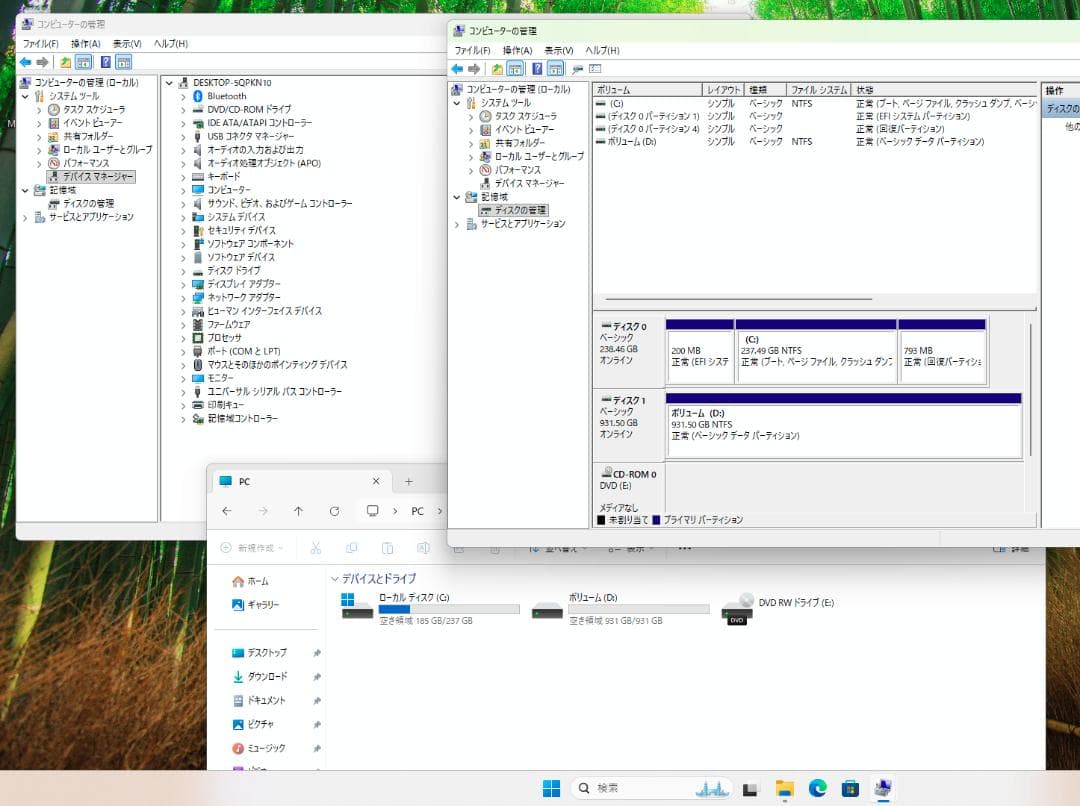Image resolution: width=1080 pixels, height=806 pixels.
Task: Open 表示(V) menu in front window
Action: (x=559, y=50)
